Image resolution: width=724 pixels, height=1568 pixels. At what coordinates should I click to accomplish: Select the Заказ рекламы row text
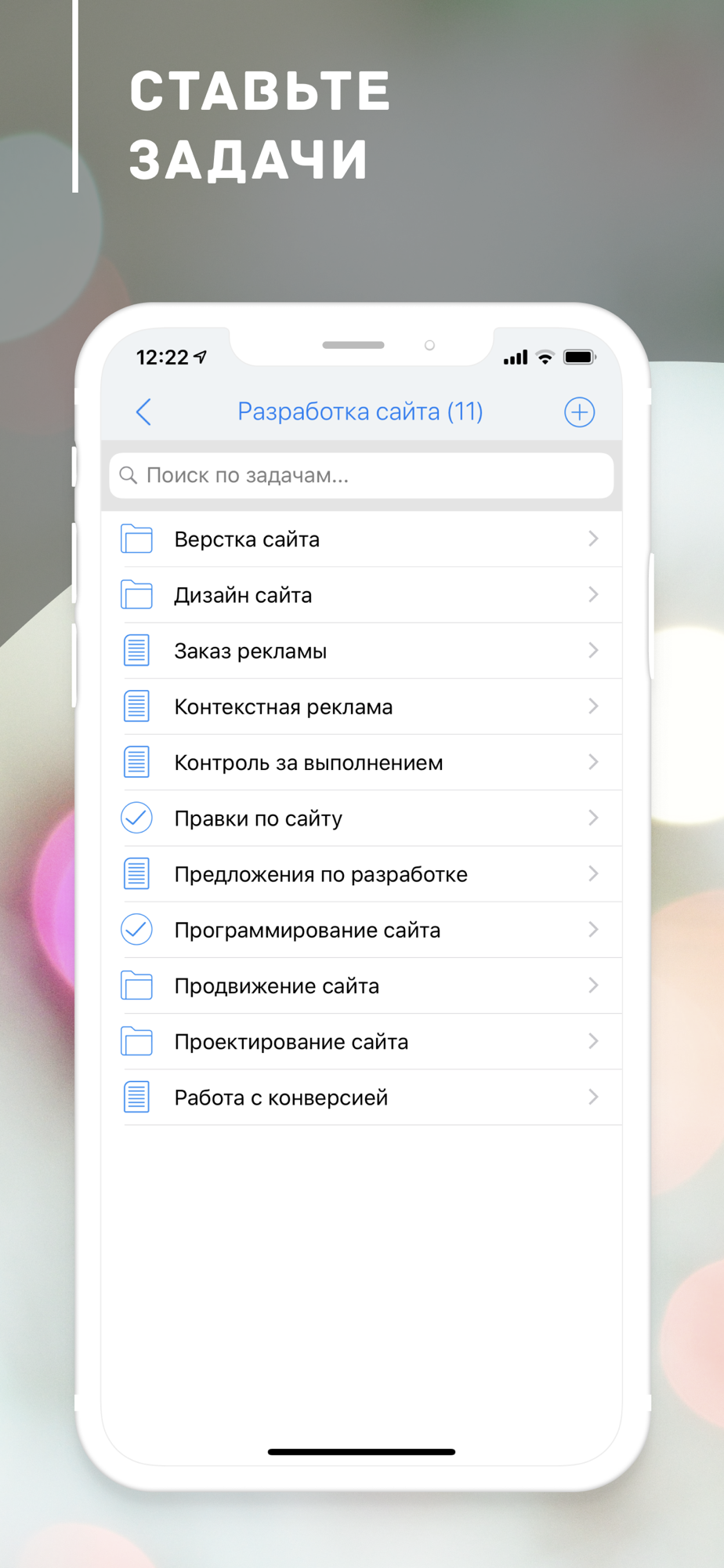pyautogui.click(x=251, y=652)
